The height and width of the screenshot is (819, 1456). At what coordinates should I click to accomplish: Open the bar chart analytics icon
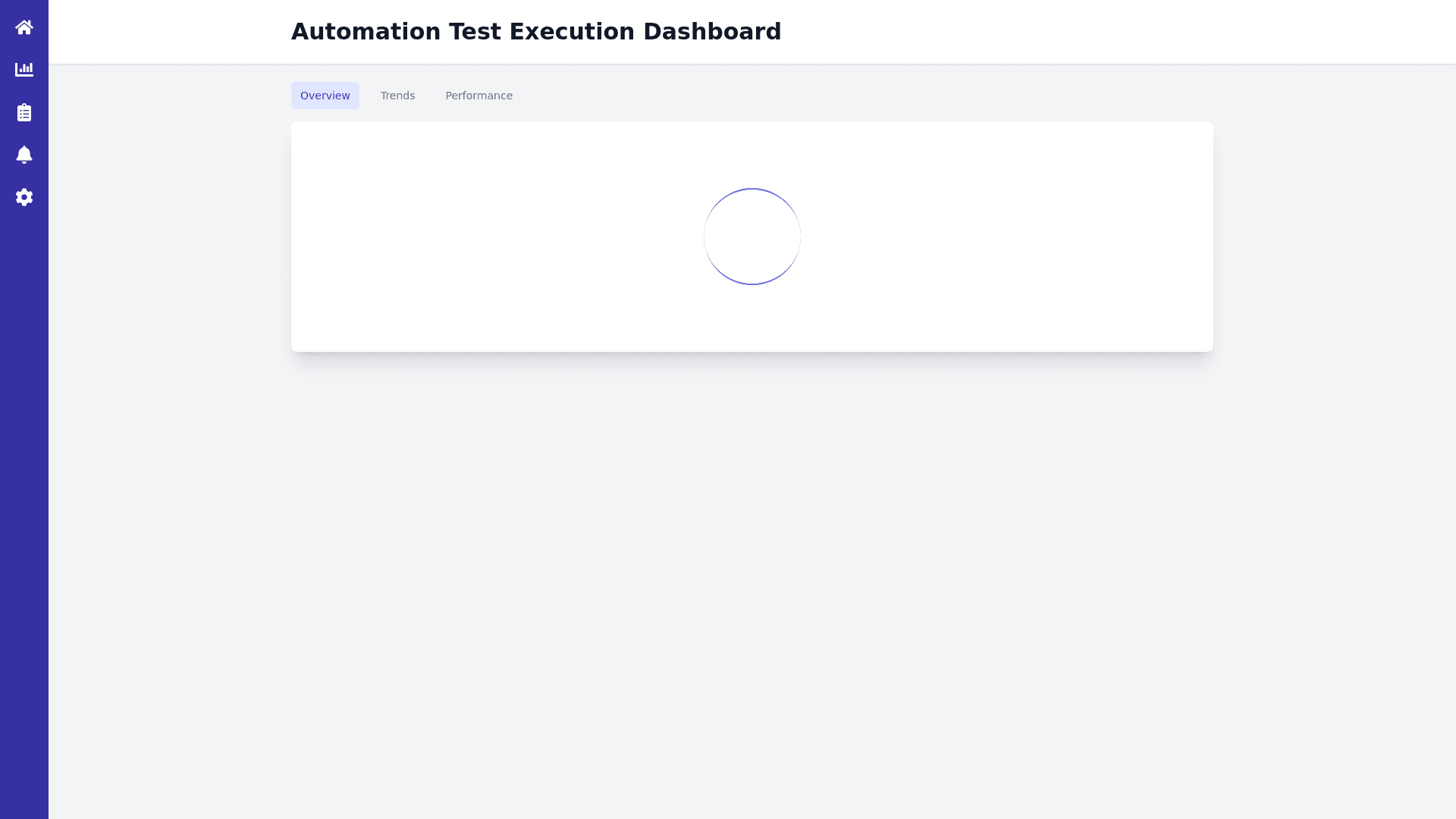click(24, 70)
